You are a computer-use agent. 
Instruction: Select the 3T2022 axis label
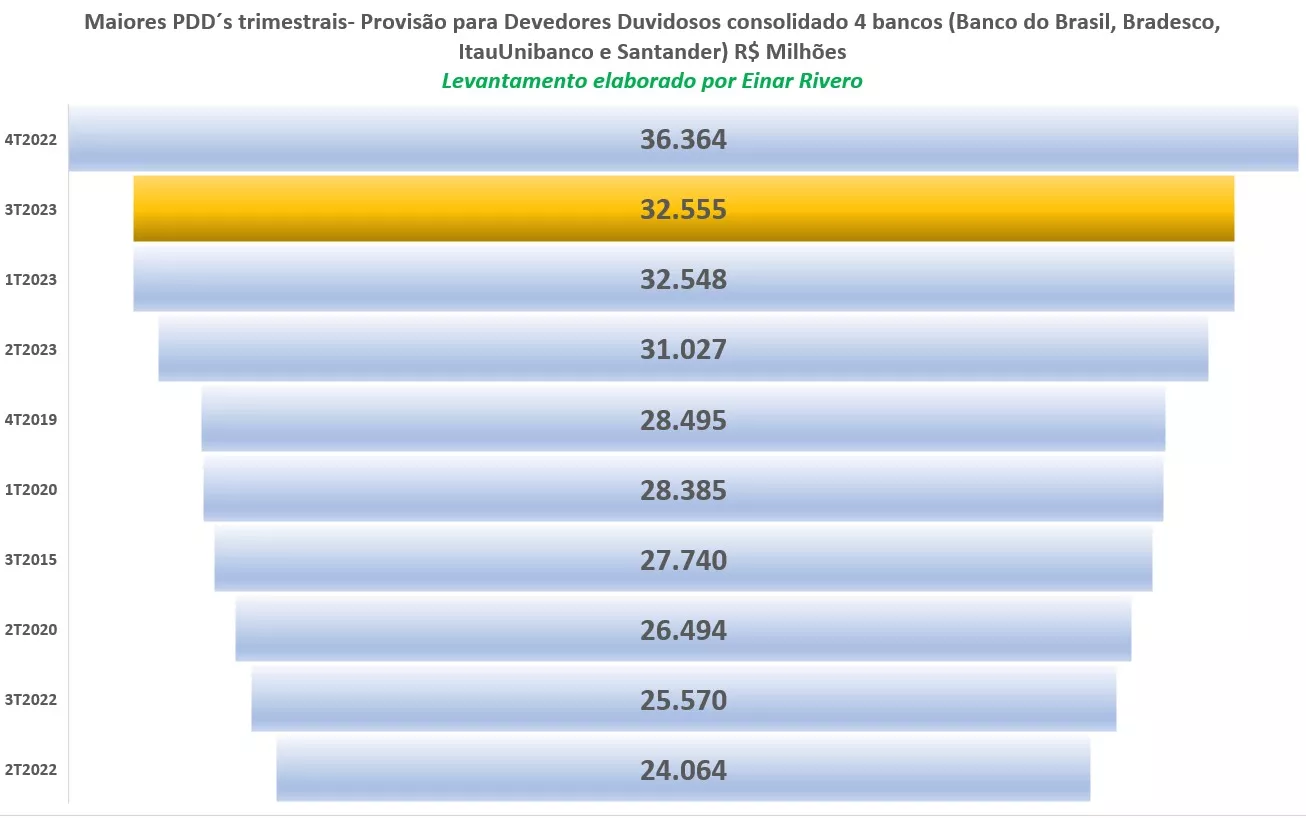click(x=31, y=699)
